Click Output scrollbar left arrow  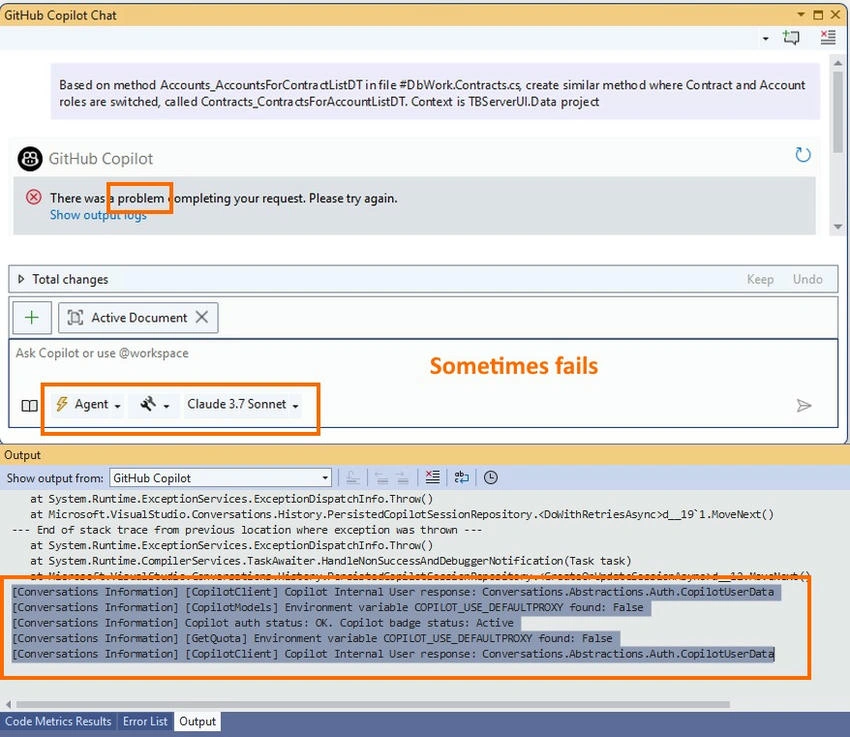(8, 704)
